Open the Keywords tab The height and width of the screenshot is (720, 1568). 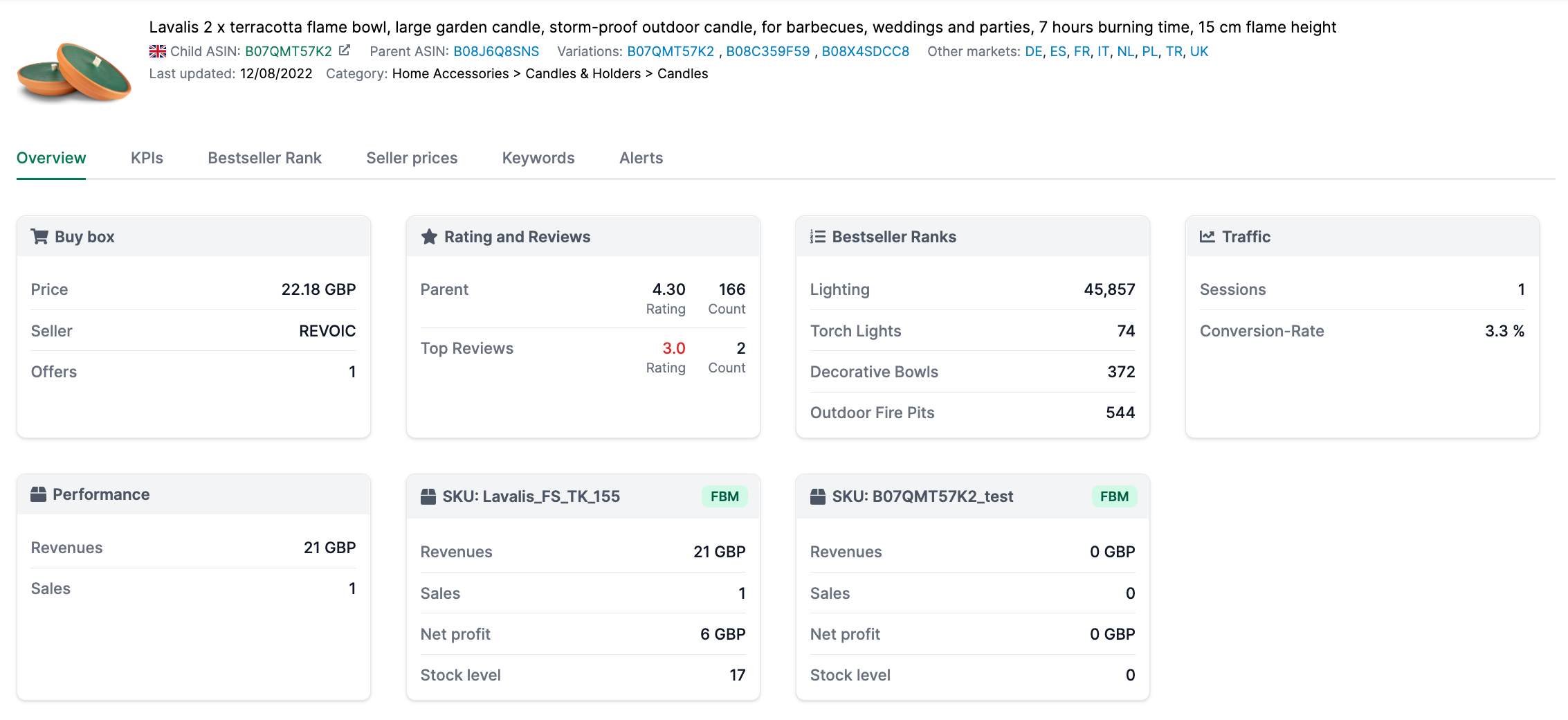click(x=538, y=158)
